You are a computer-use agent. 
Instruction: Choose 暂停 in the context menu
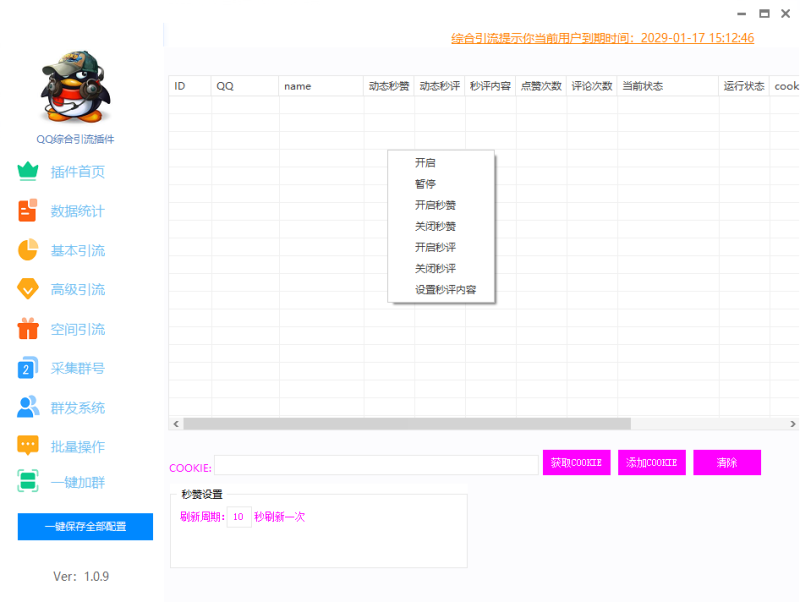coord(426,184)
